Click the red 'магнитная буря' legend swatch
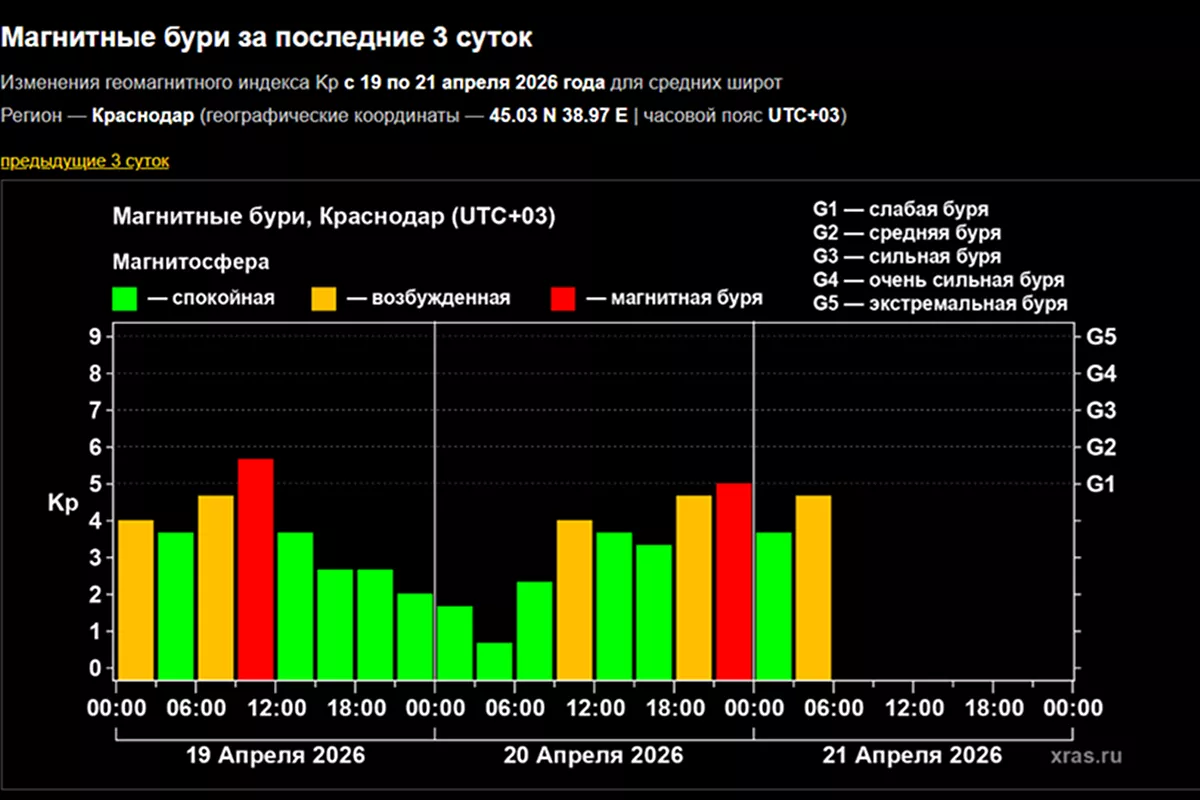Image resolution: width=1200 pixels, height=800 pixels. pos(563,298)
